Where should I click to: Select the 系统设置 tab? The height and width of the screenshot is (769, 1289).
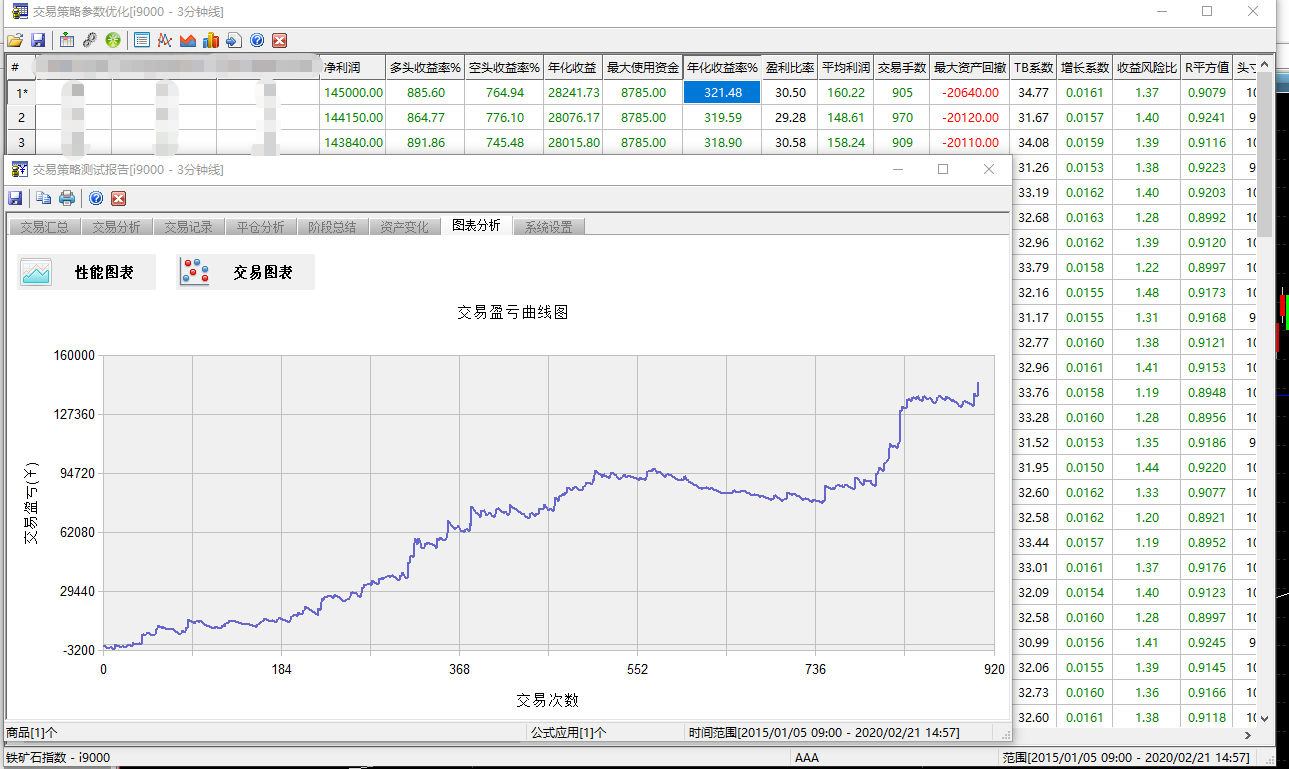(548, 227)
